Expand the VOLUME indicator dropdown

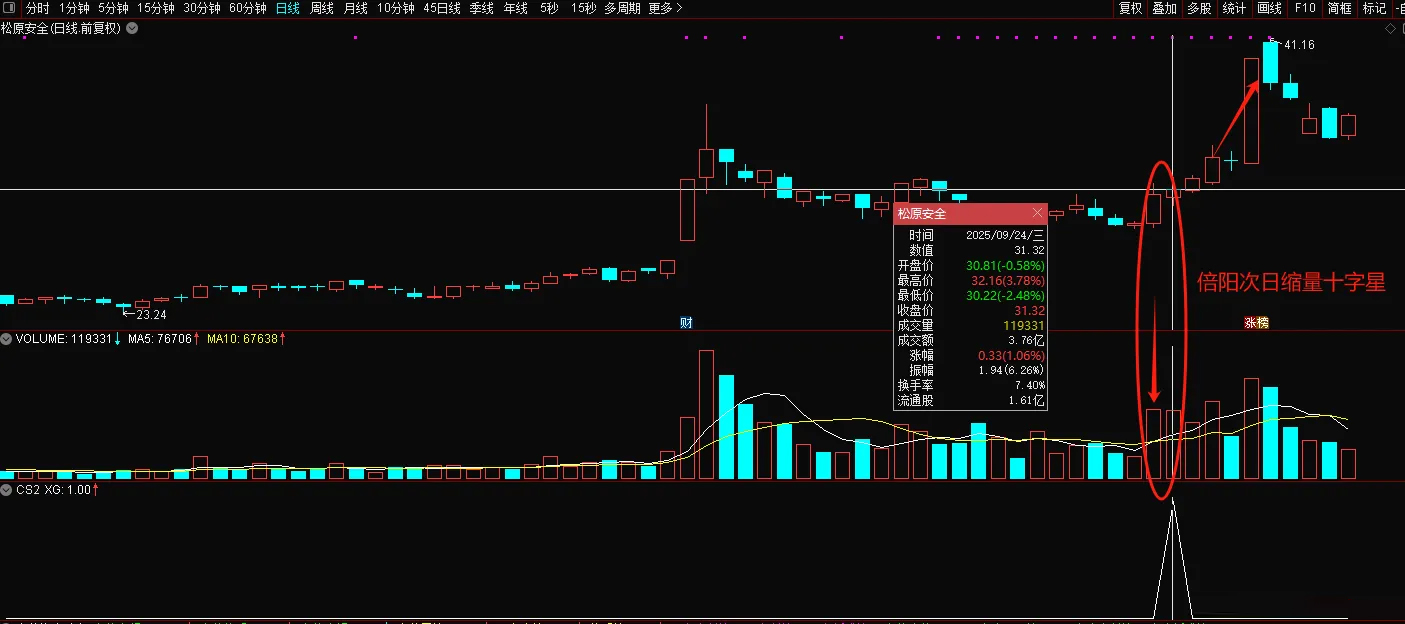pos(7,339)
